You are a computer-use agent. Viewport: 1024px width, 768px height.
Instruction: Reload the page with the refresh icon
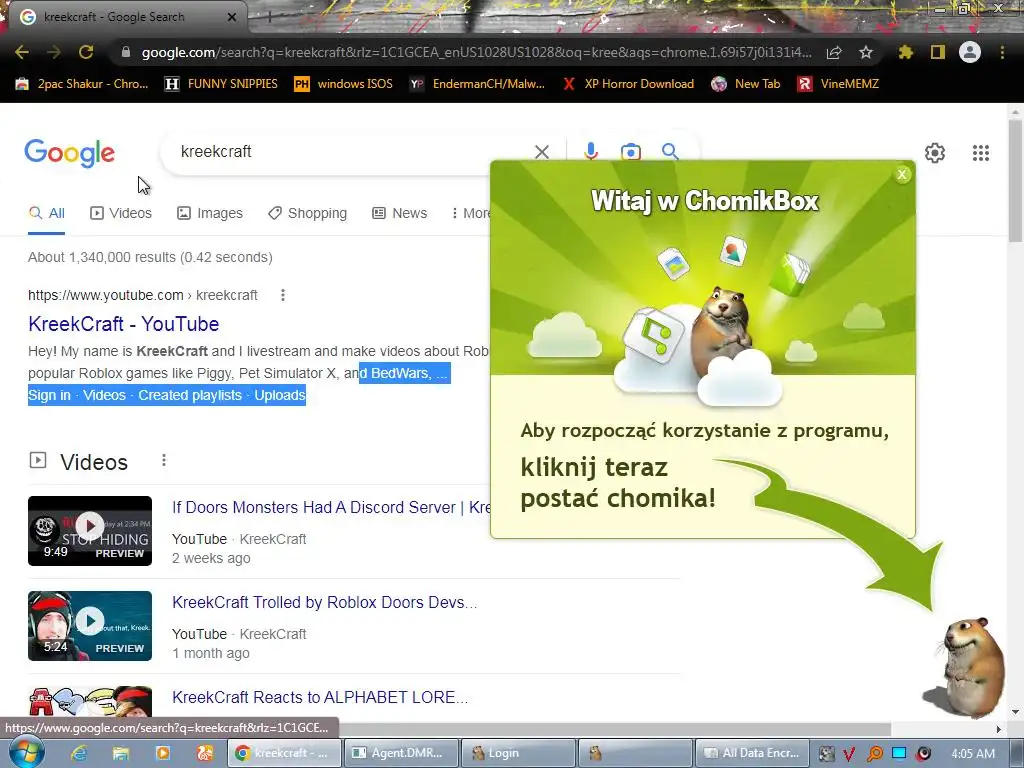point(86,52)
